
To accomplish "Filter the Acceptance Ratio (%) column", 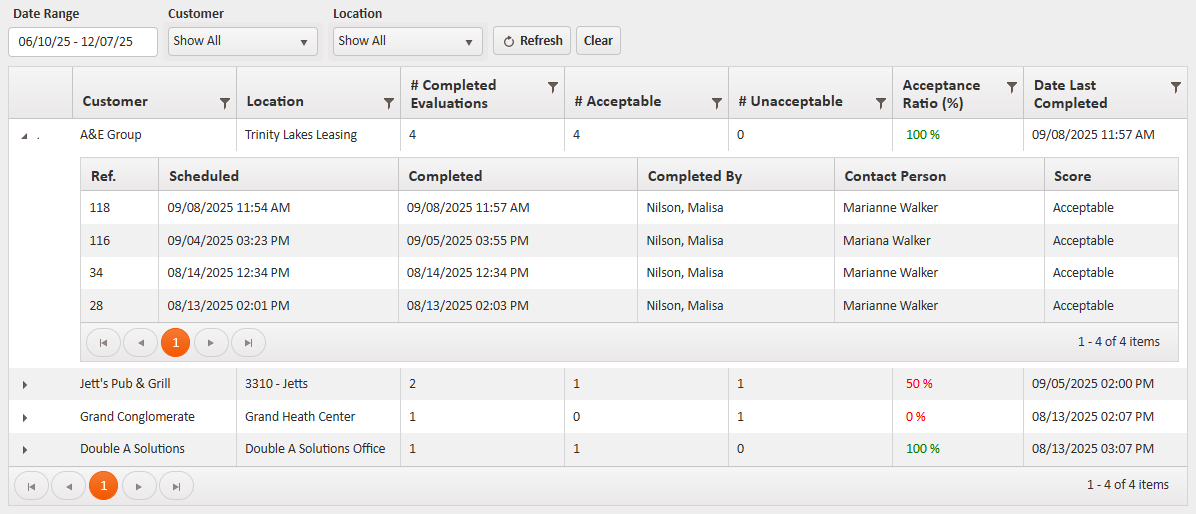I will click(x=1012, y=87).
